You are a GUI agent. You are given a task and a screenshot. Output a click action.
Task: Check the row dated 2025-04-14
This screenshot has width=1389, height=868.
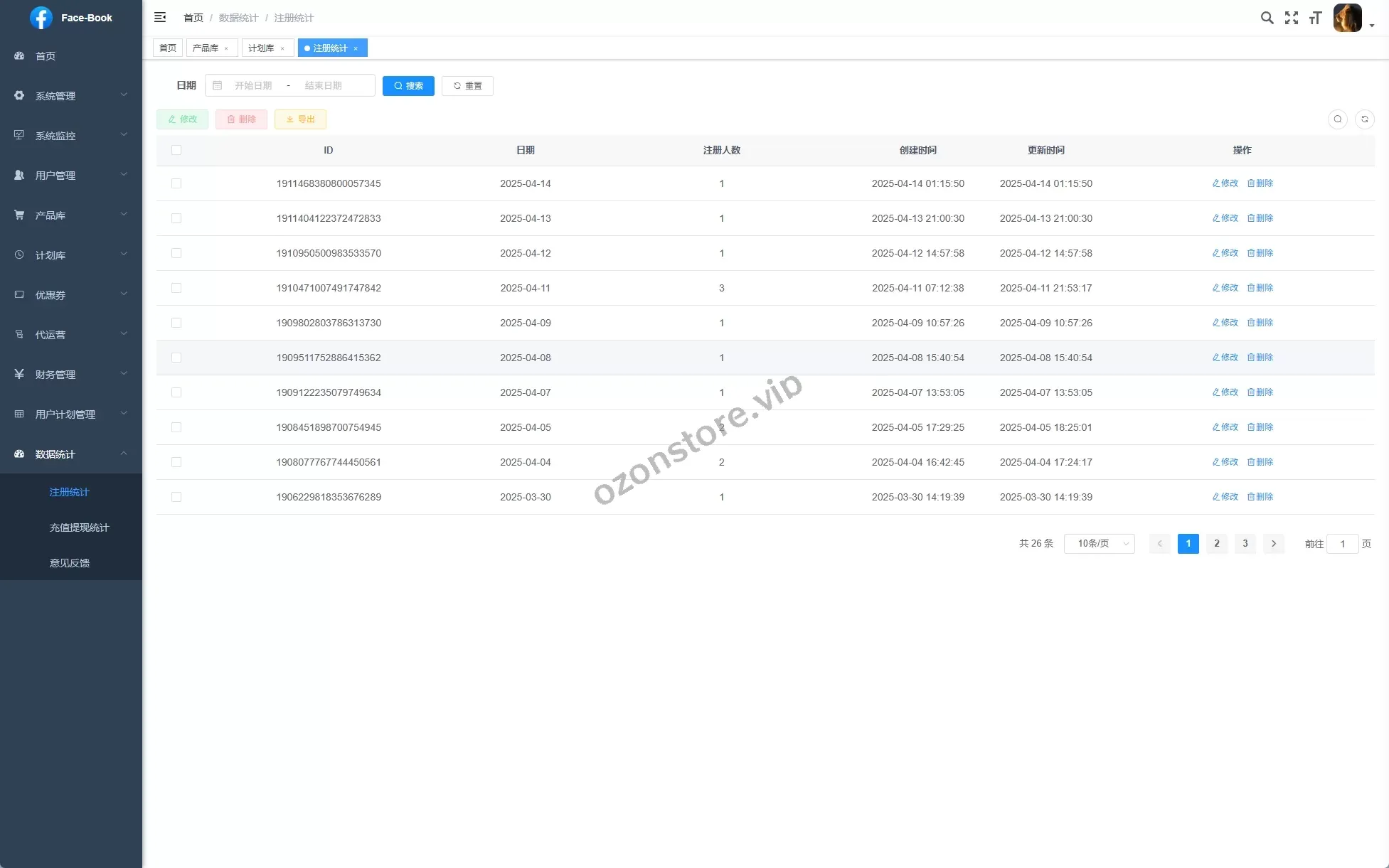click(x=176, y=183)
